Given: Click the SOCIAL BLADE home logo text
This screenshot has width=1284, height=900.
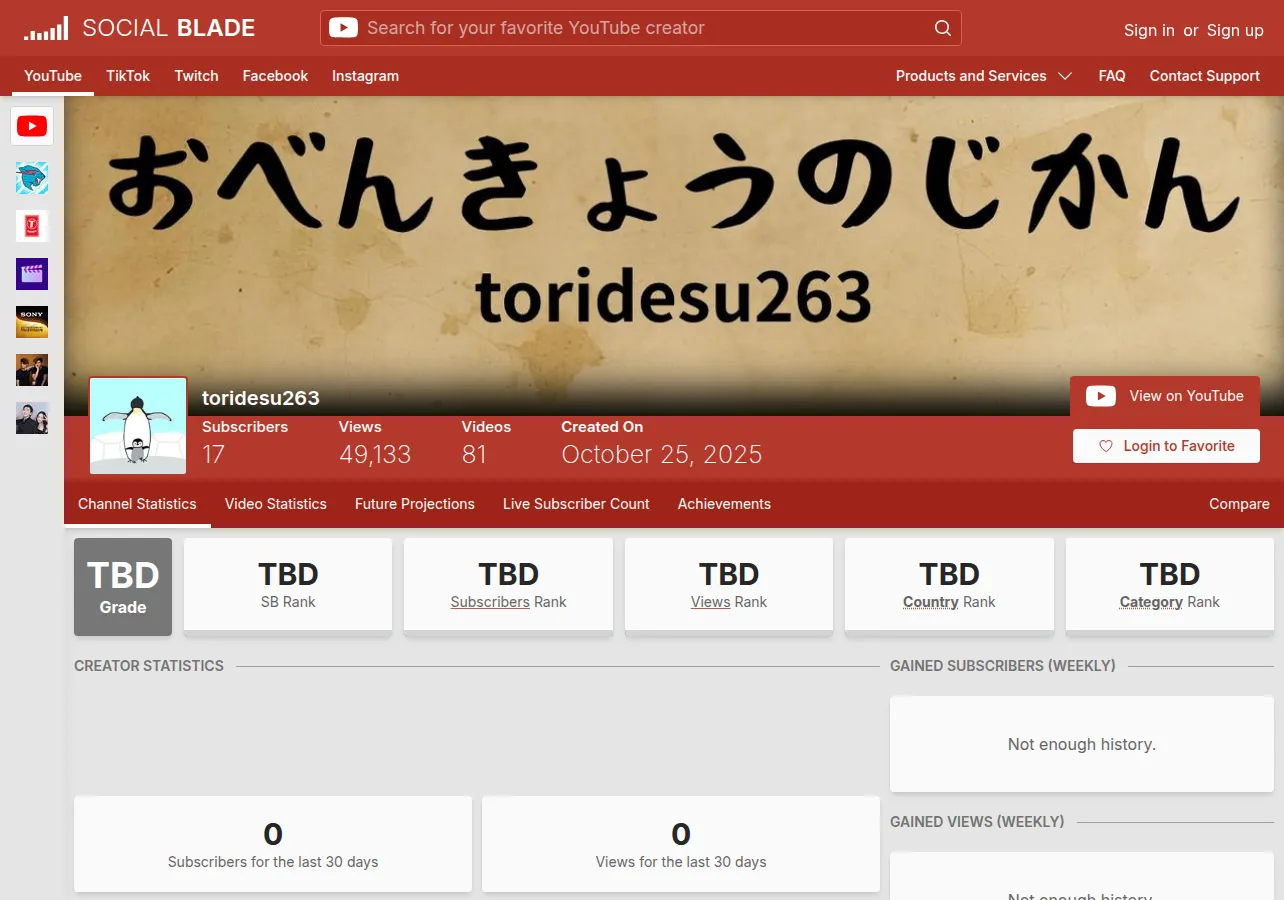Looking at the screenshot, I should [169, 28].
